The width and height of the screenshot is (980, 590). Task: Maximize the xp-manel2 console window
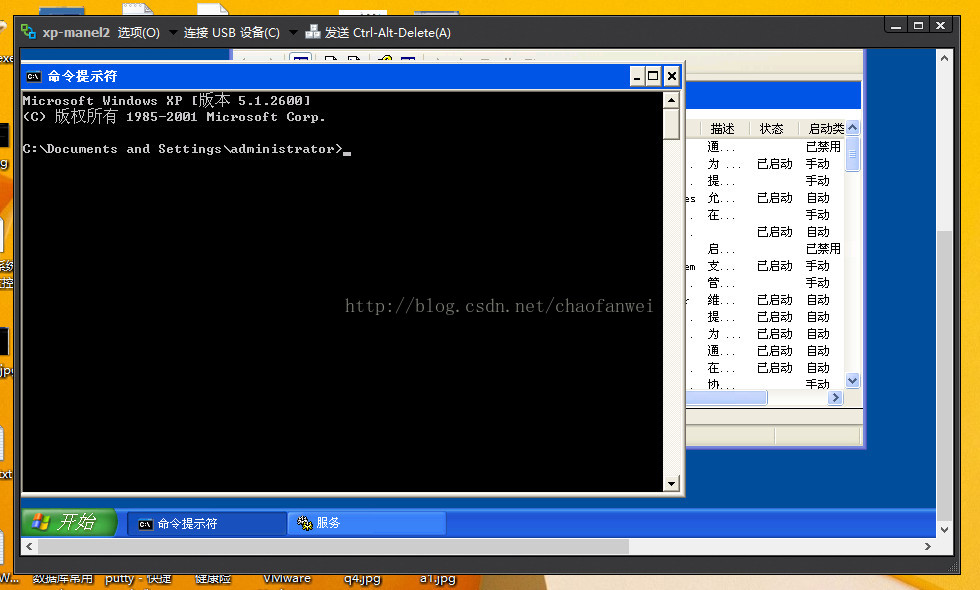click(x=918, y=26)
